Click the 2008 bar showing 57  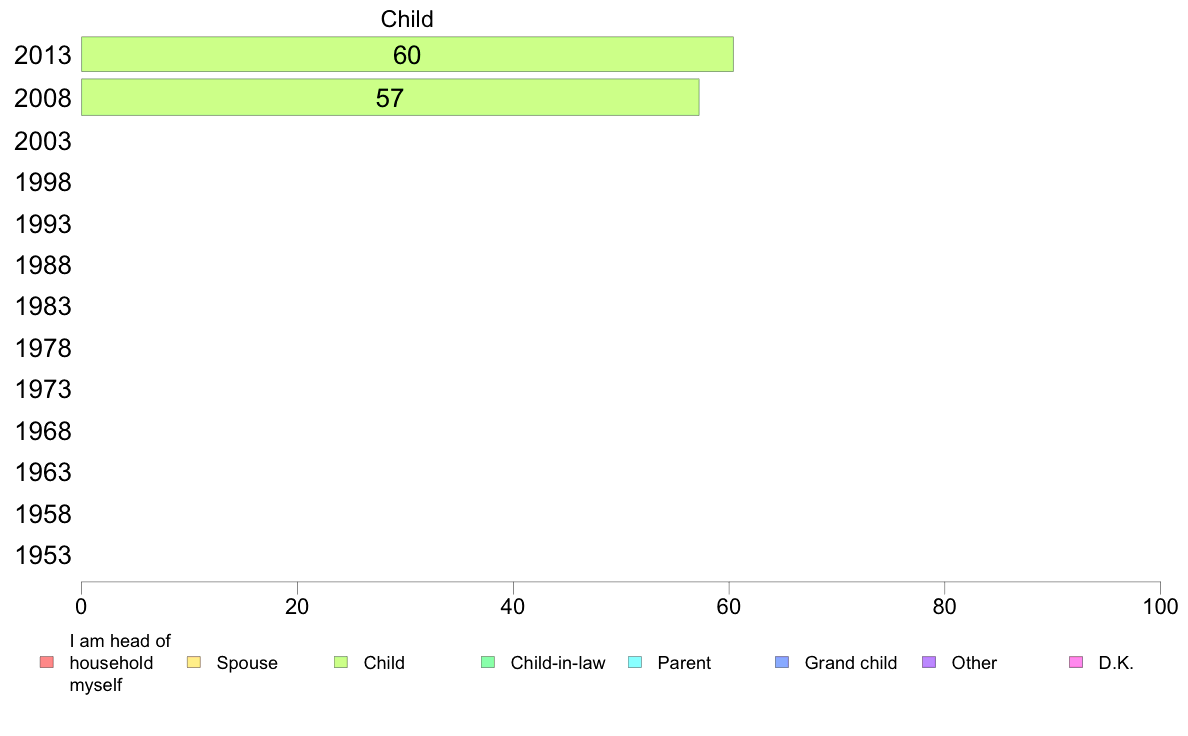pyautogui.click(x=390, y=97)
